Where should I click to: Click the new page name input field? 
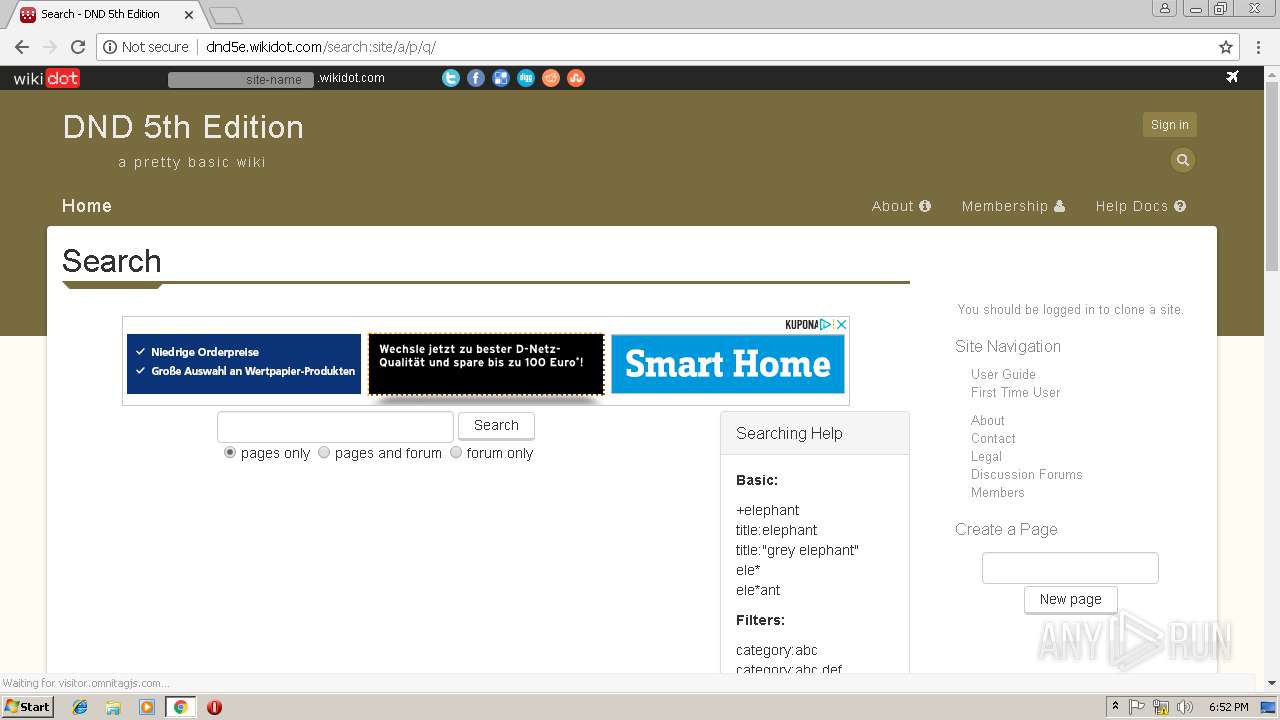point(1070,568)
